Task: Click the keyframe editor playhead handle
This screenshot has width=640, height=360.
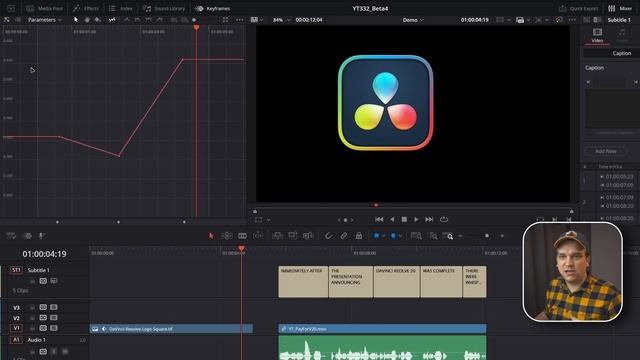Action: click(196, 28)
